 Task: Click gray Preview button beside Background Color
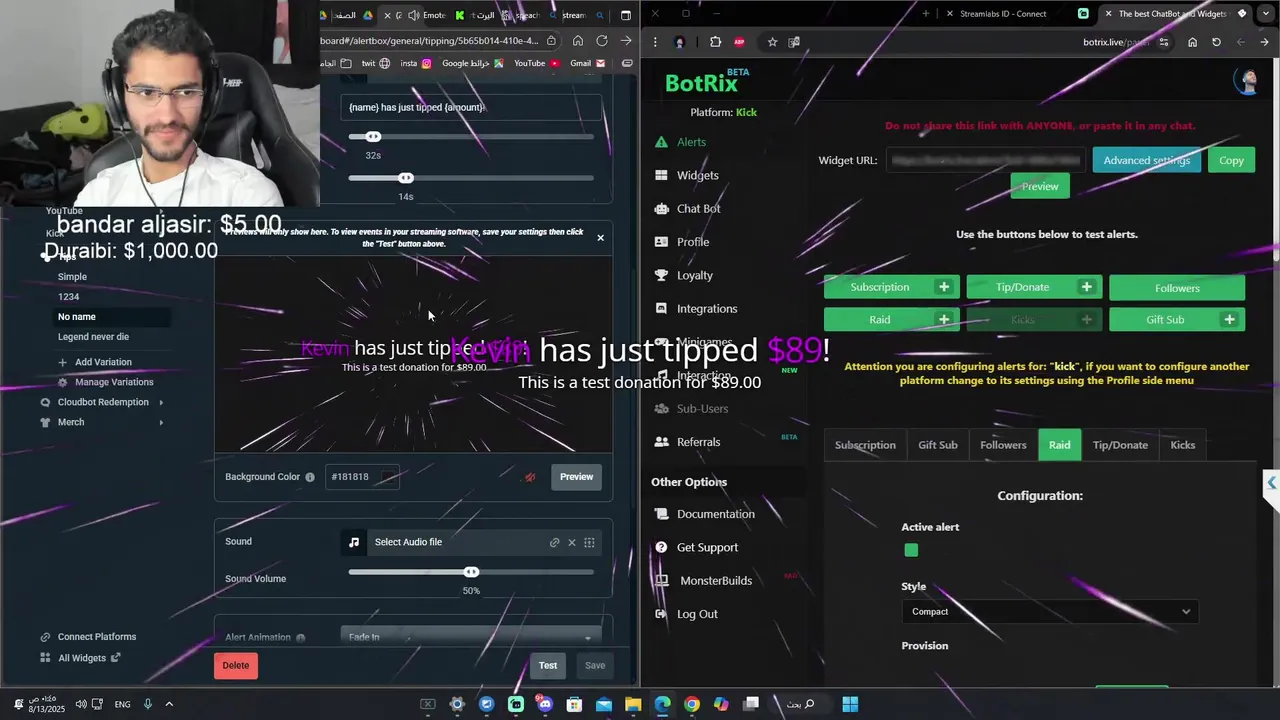pos(576,477)
